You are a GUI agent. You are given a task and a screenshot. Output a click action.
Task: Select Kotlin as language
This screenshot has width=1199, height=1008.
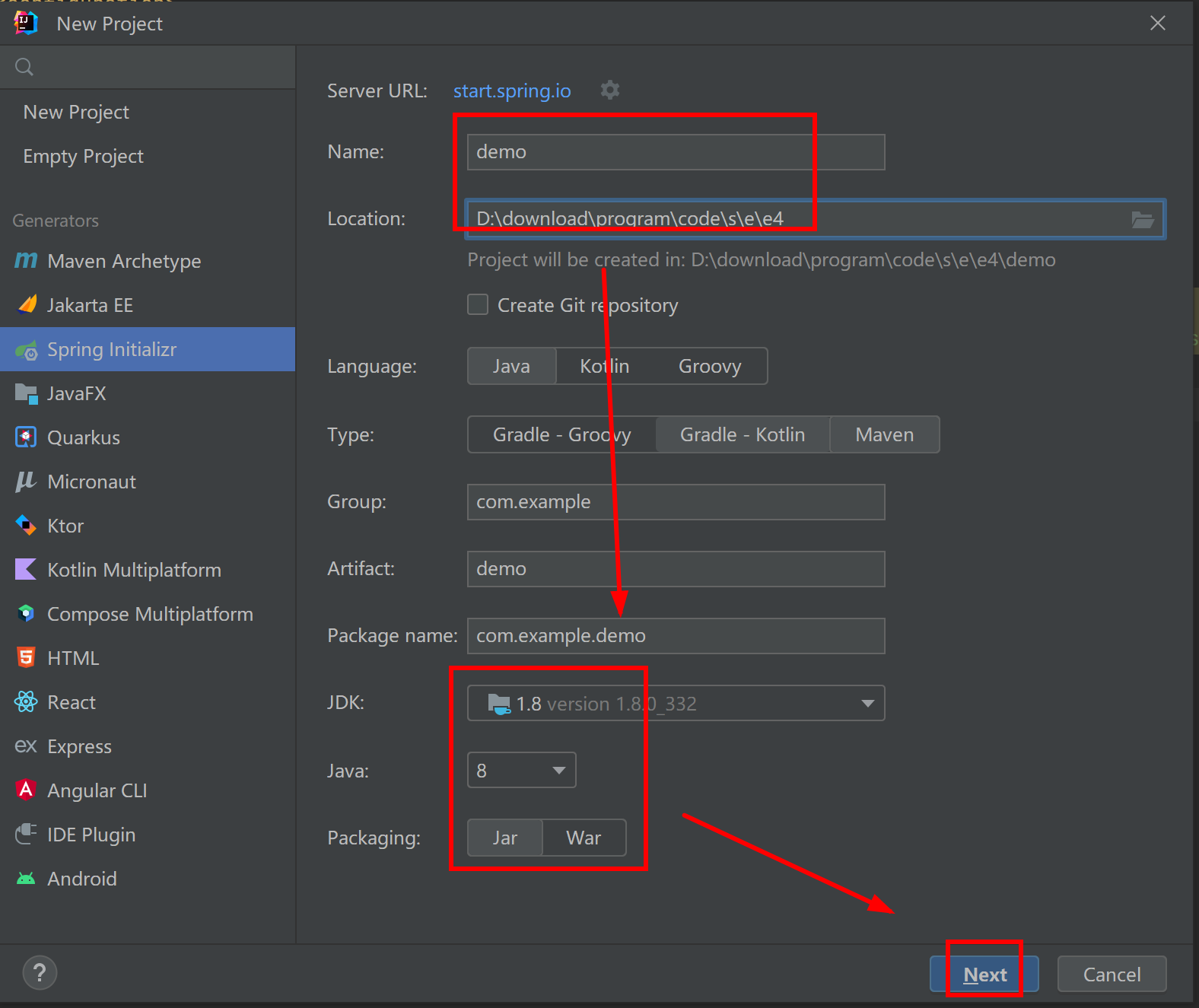pos(605,366)
